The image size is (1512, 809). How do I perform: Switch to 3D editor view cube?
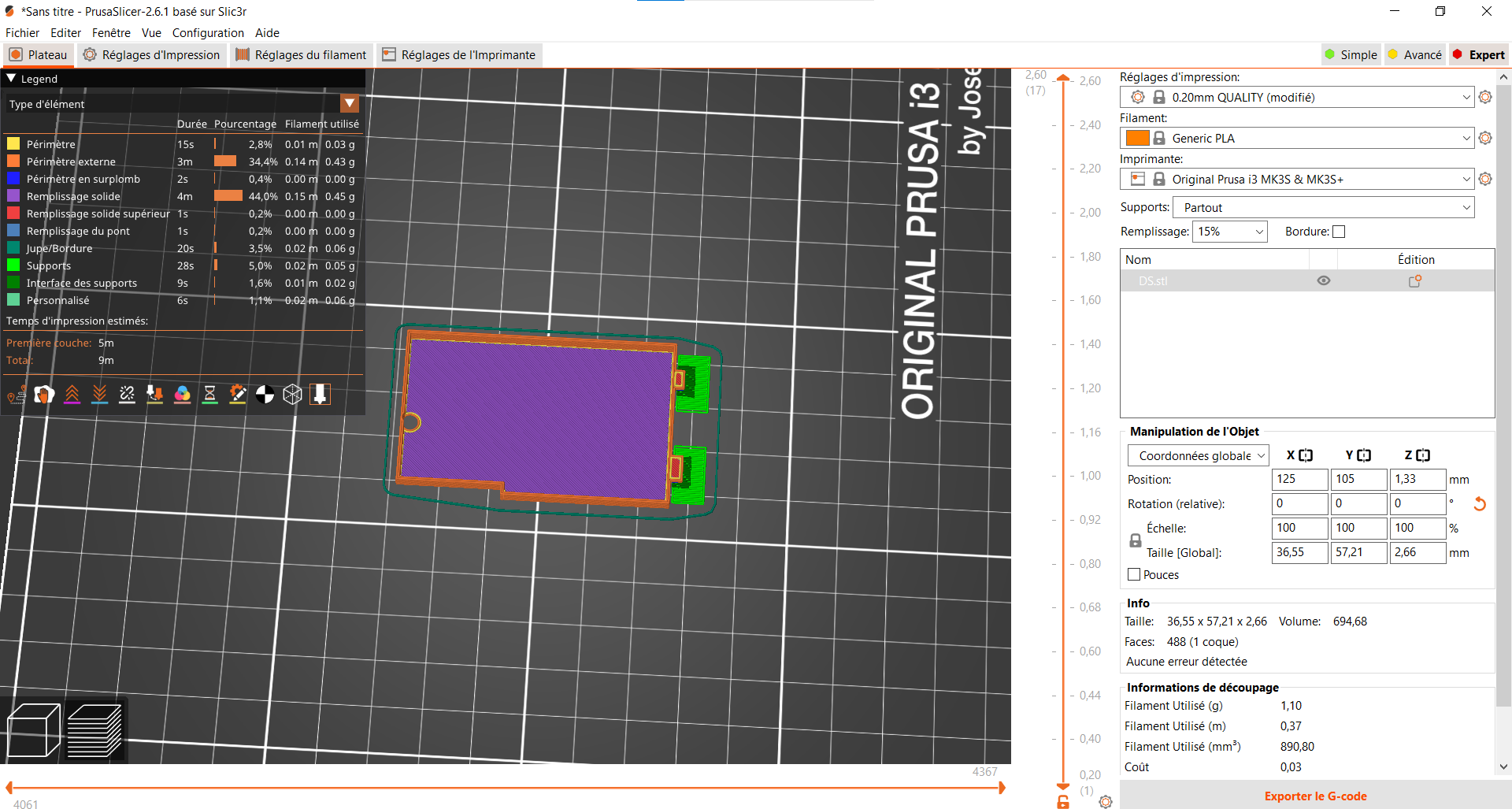pos(33,730)
